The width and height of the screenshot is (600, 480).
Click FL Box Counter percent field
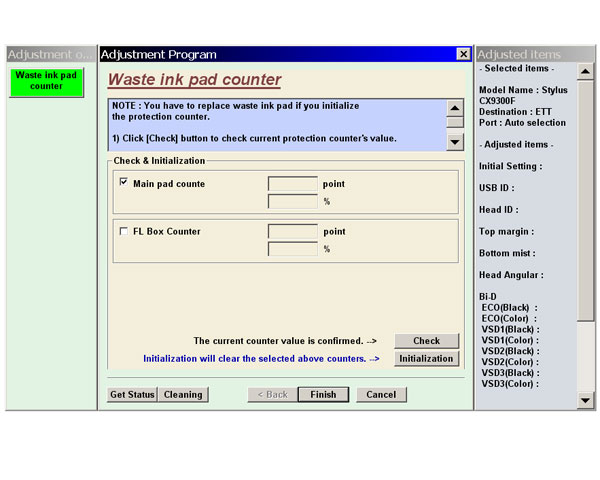coord(293,249)
